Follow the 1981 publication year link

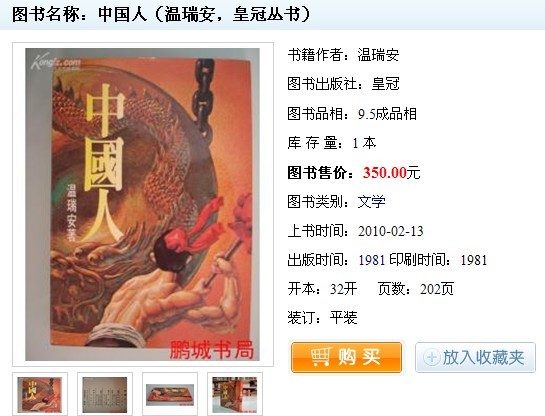click(372, 260)
